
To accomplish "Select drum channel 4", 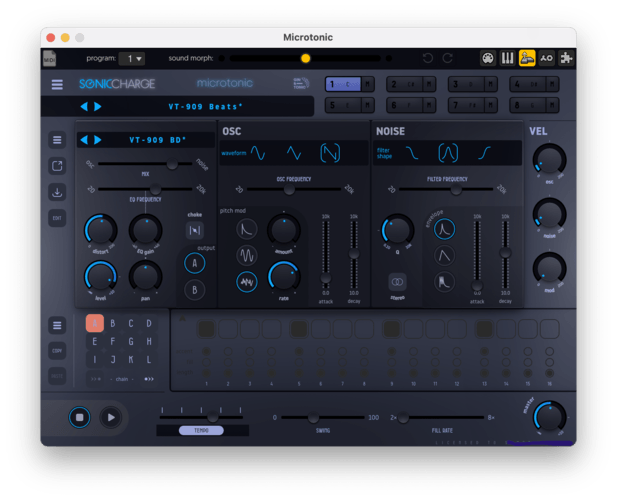I will (x=528, y=84).
